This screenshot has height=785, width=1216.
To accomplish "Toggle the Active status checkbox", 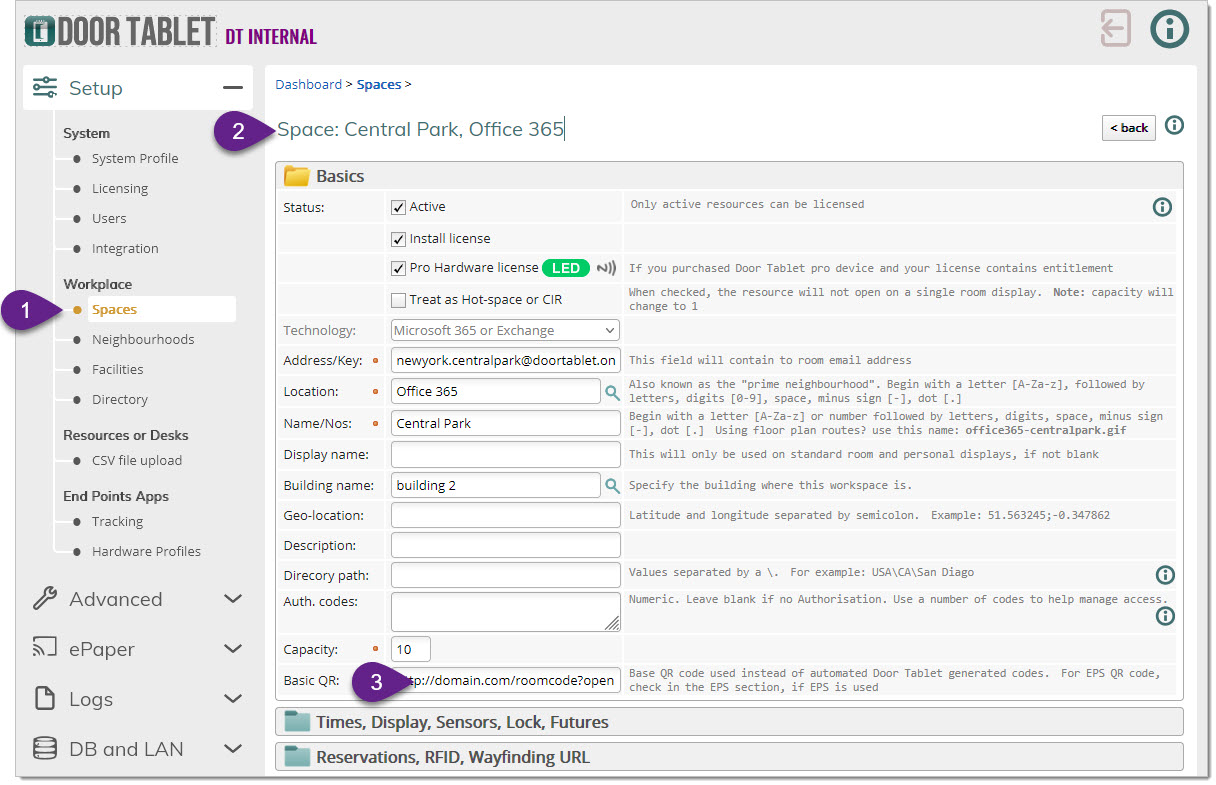I will pos(399,207).
